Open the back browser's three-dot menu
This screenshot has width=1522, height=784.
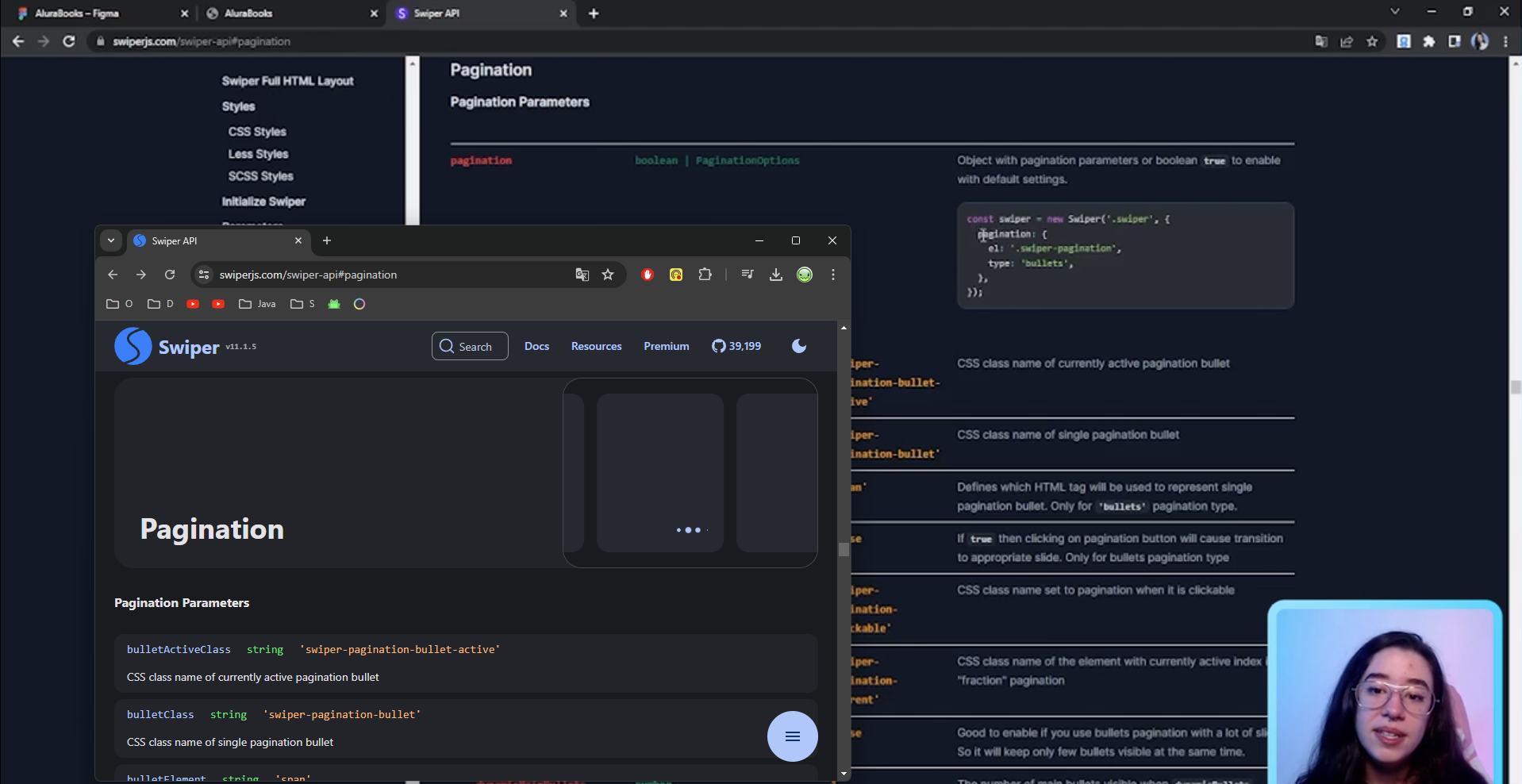[x=1505, y=41]
